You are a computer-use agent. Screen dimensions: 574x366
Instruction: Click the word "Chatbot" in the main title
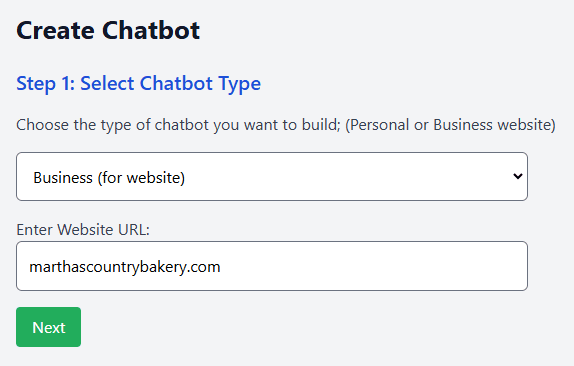(151, 30)
